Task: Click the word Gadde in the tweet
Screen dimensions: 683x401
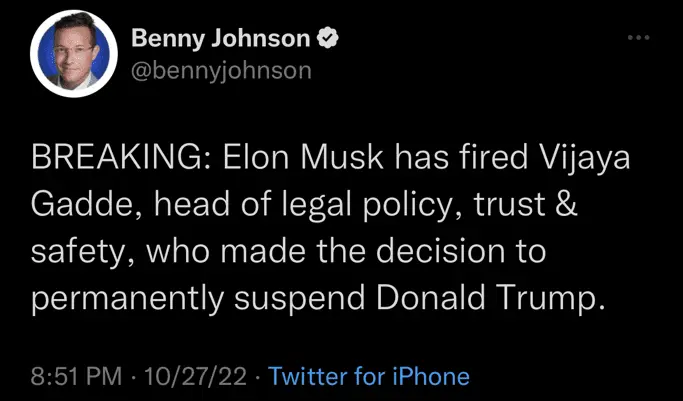Action: coord(81,205)
